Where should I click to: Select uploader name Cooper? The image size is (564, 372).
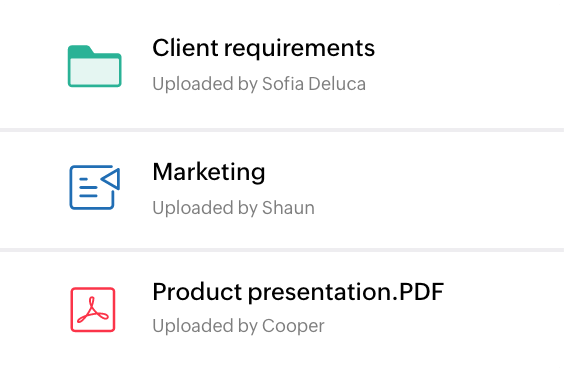click(x=293, y=326)
